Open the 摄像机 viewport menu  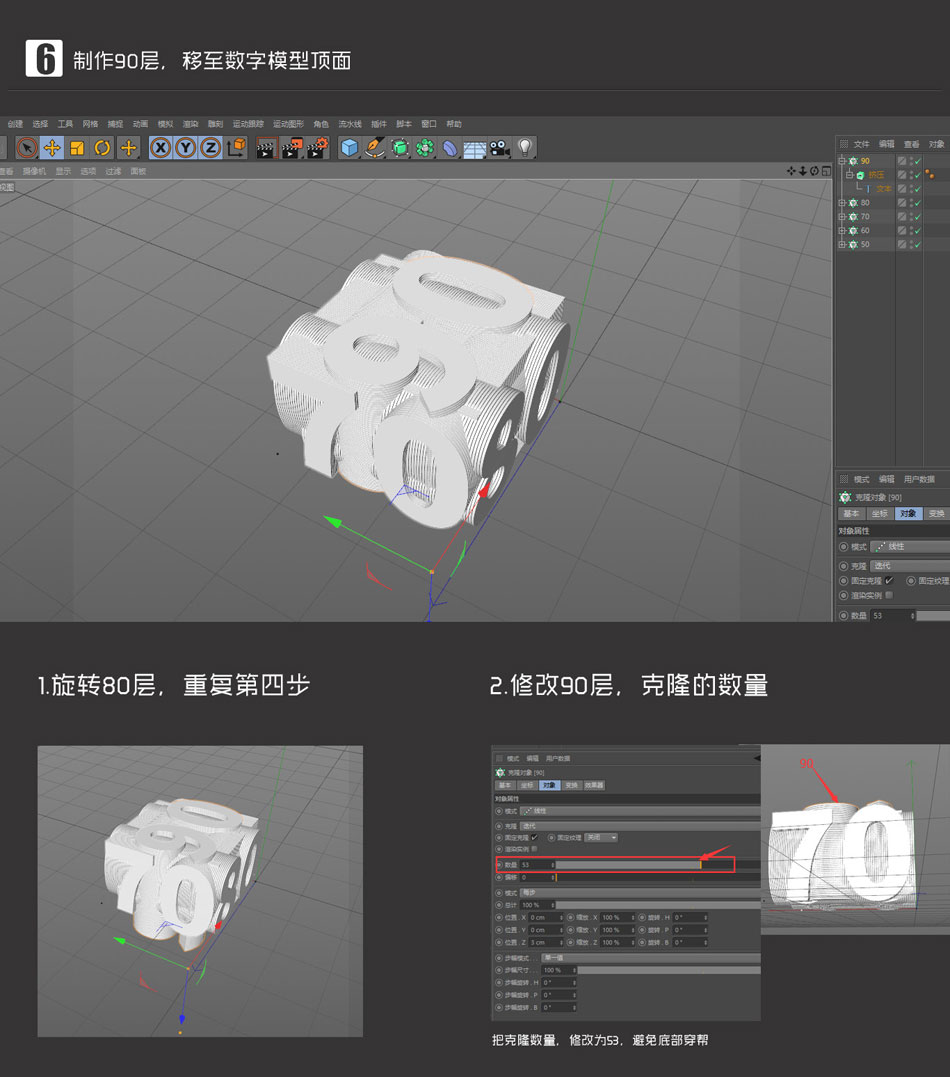(x=34, y=171)
